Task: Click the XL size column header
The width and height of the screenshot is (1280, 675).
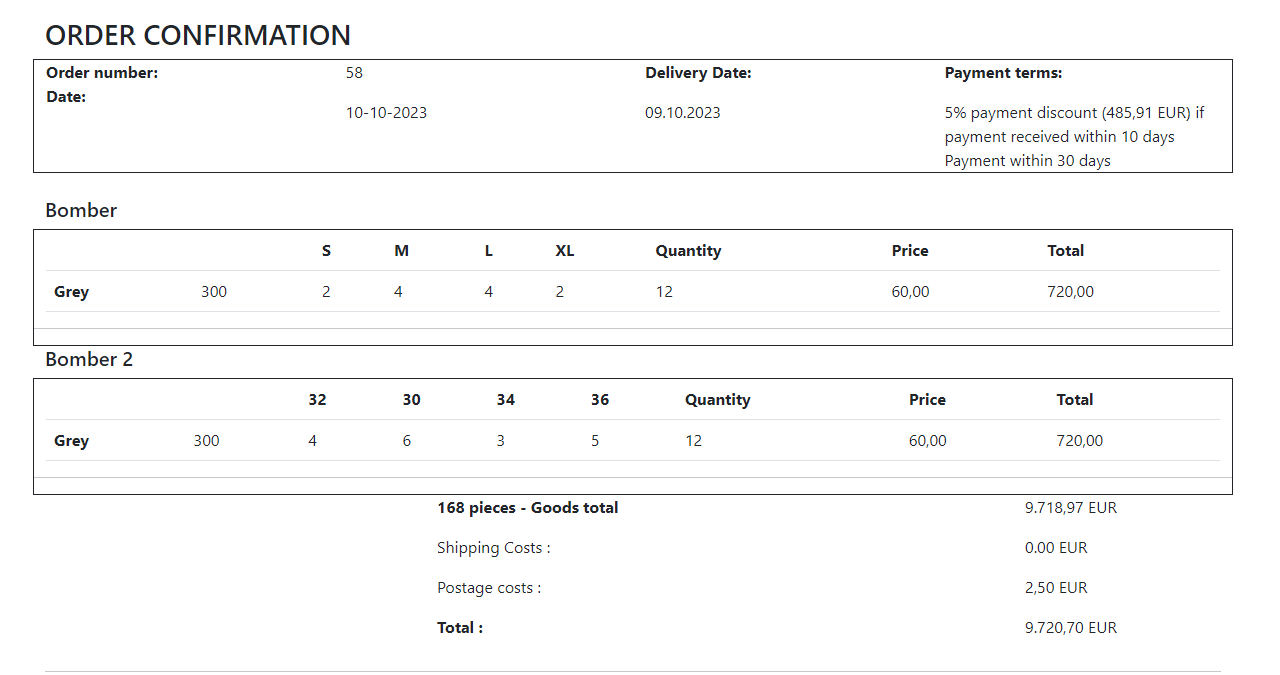Action: (565, 251)
